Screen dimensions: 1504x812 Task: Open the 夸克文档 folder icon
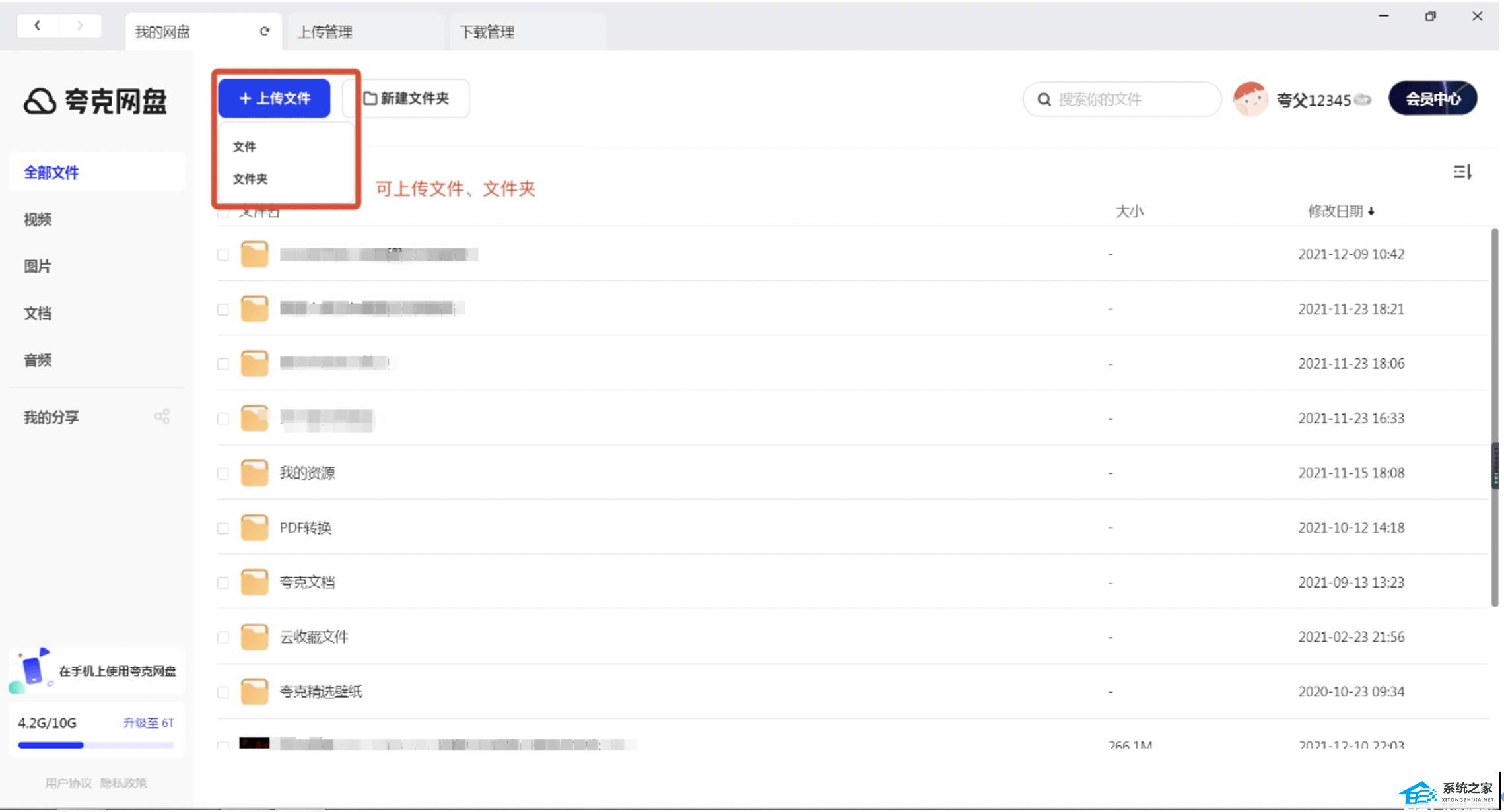pos(254,582)
